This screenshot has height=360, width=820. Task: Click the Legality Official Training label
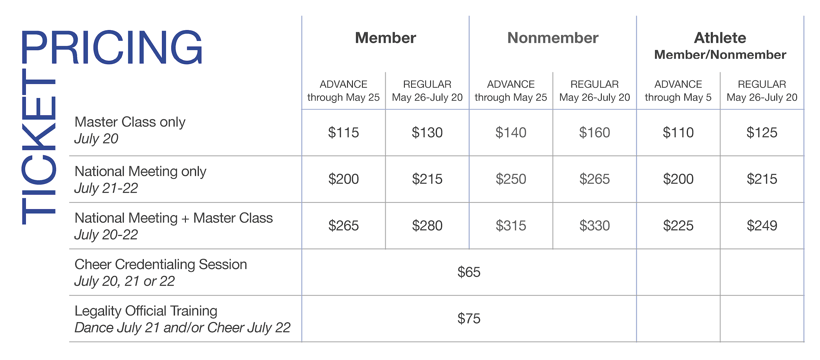(183, 319)
